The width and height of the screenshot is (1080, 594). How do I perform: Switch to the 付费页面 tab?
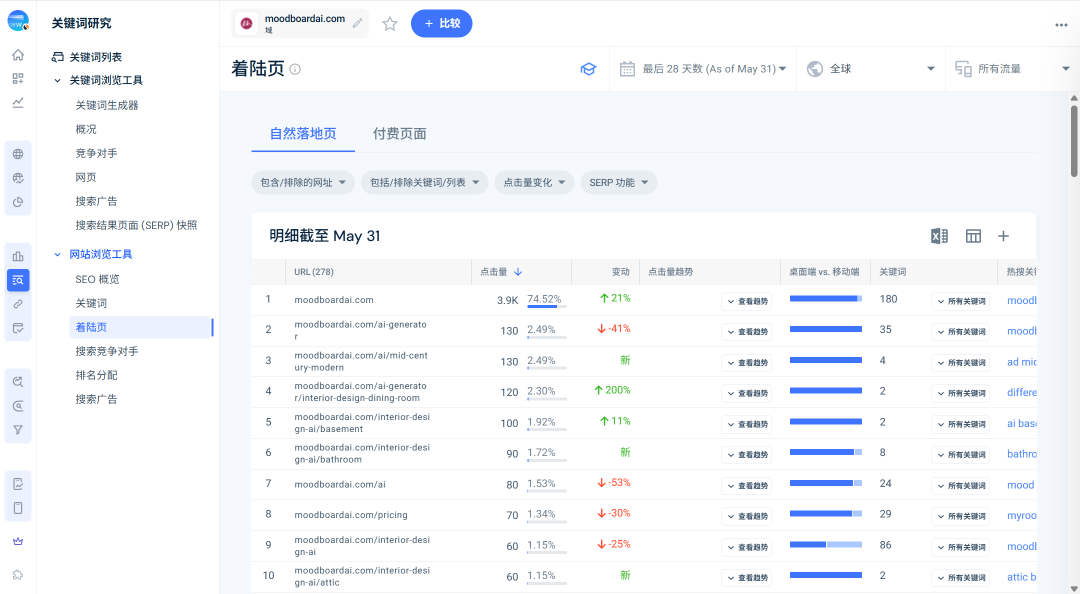399,134
